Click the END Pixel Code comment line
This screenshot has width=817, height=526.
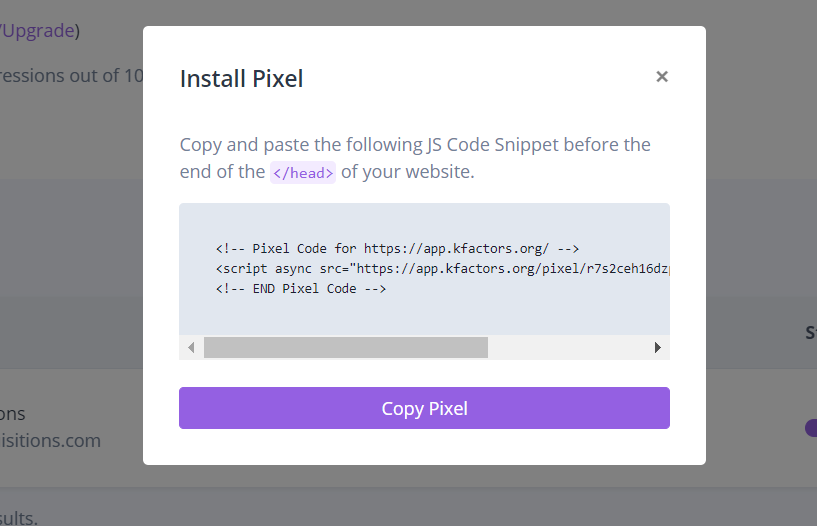(301, 289)
